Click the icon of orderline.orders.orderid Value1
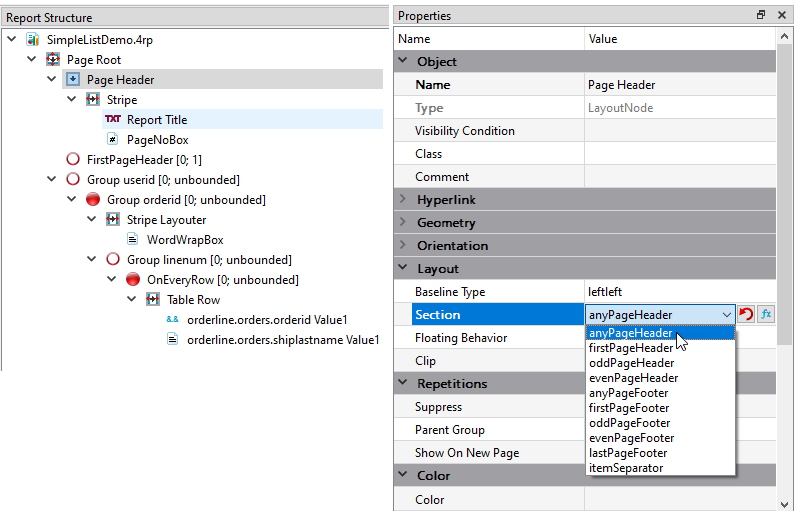The image size is (794, 511). pos(172,320)
